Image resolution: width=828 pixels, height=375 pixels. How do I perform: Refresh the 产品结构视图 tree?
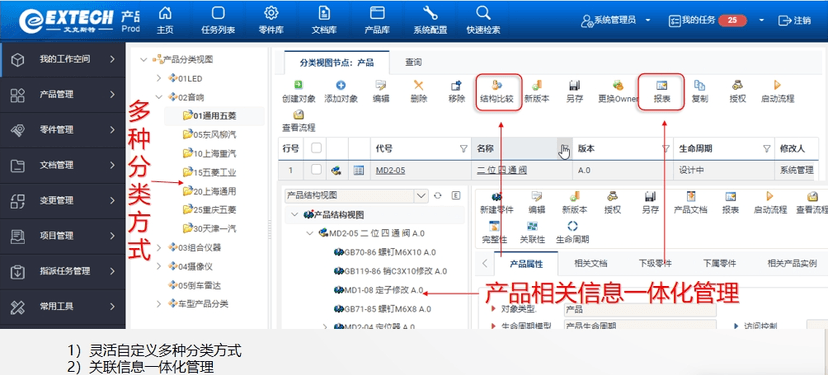click(437, 195)
